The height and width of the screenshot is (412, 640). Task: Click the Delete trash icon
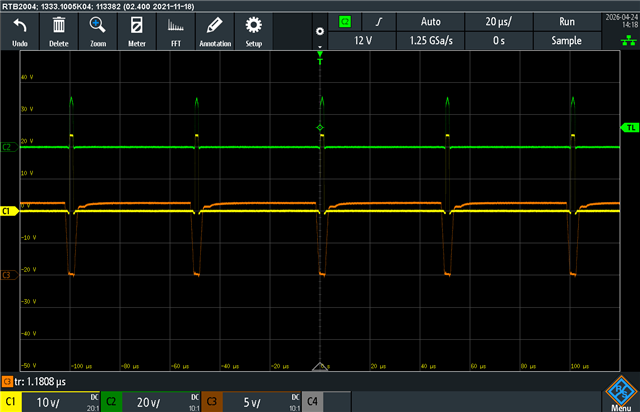click(59, 31)
